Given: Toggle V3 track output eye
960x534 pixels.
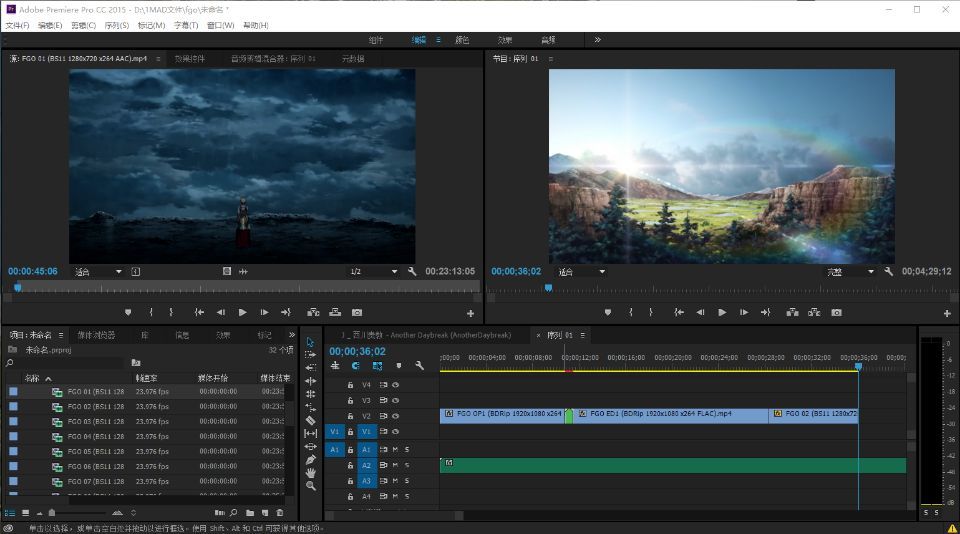Looking at the screenshot, I should (x=396, y=400).
